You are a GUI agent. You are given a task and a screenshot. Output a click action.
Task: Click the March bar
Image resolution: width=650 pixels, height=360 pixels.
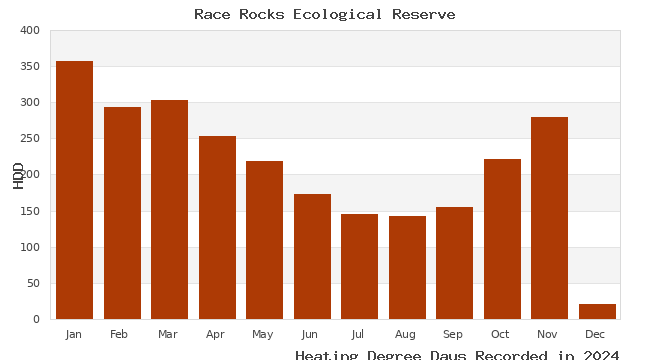point(170,209)
